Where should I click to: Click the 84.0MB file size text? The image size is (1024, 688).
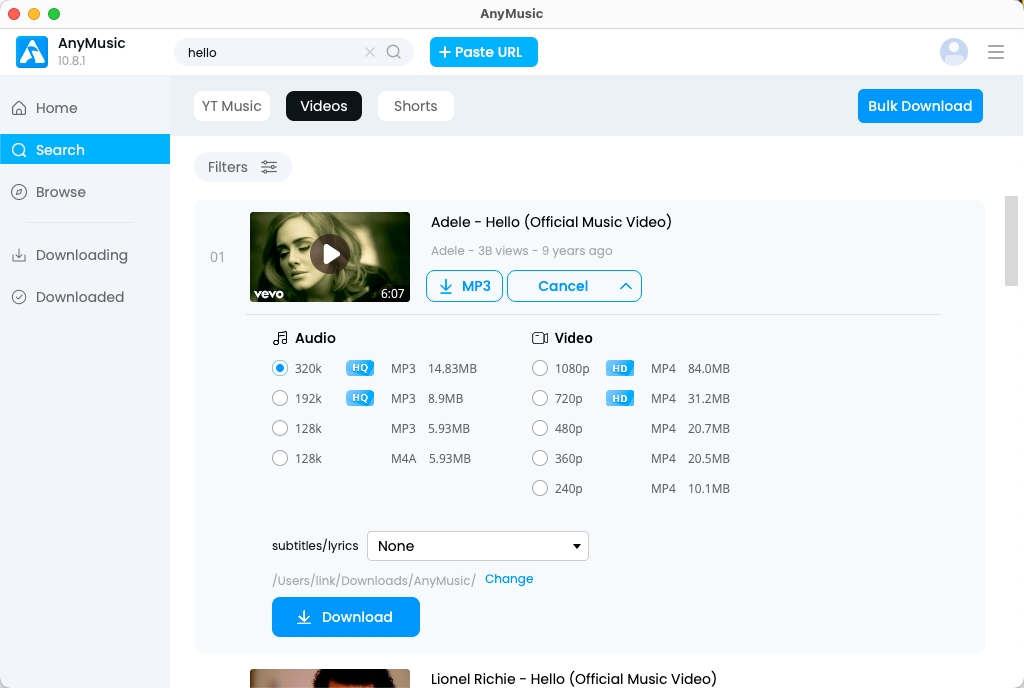point(709,368)
